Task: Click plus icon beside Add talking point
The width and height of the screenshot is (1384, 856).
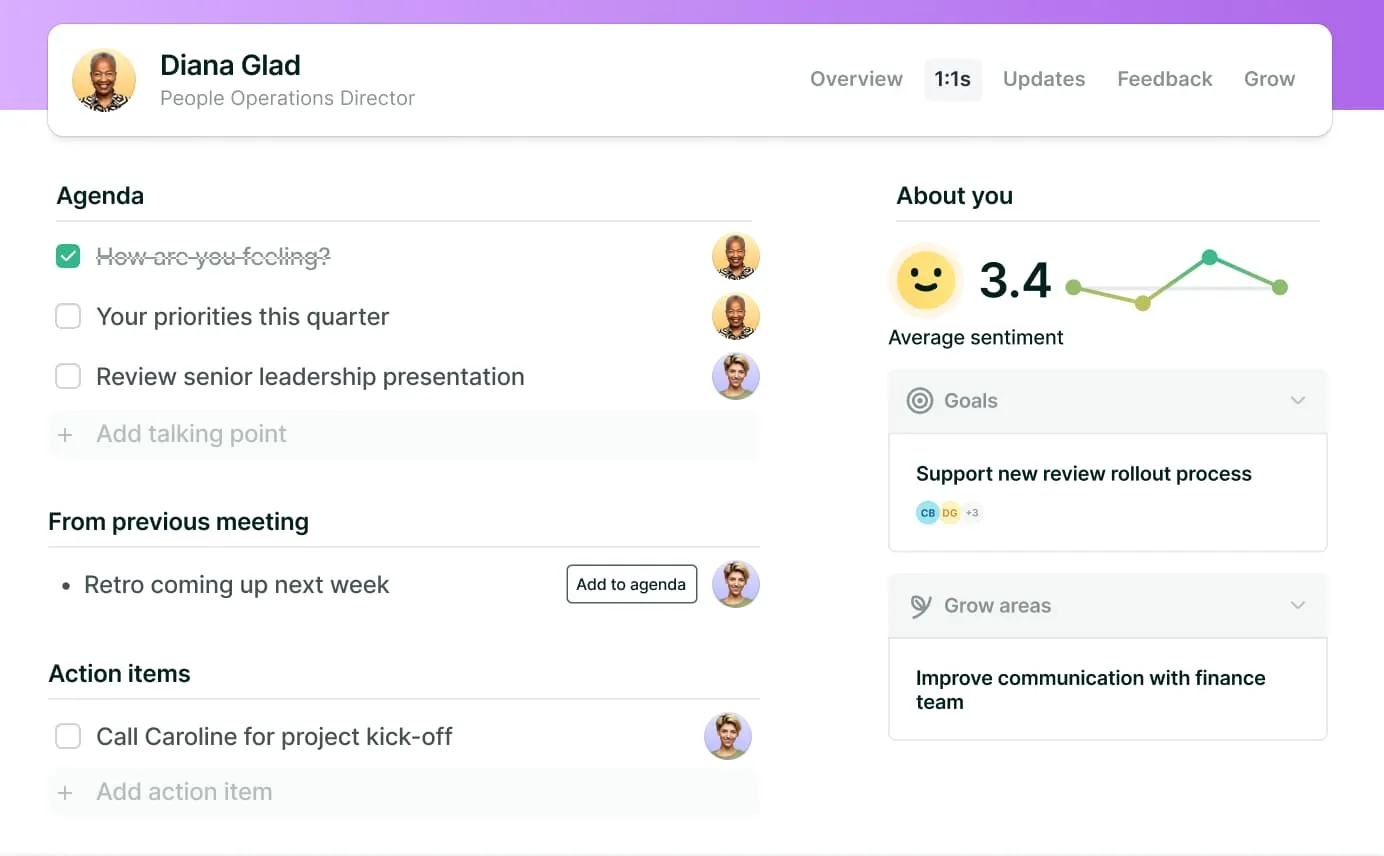Action: (66, 435)
